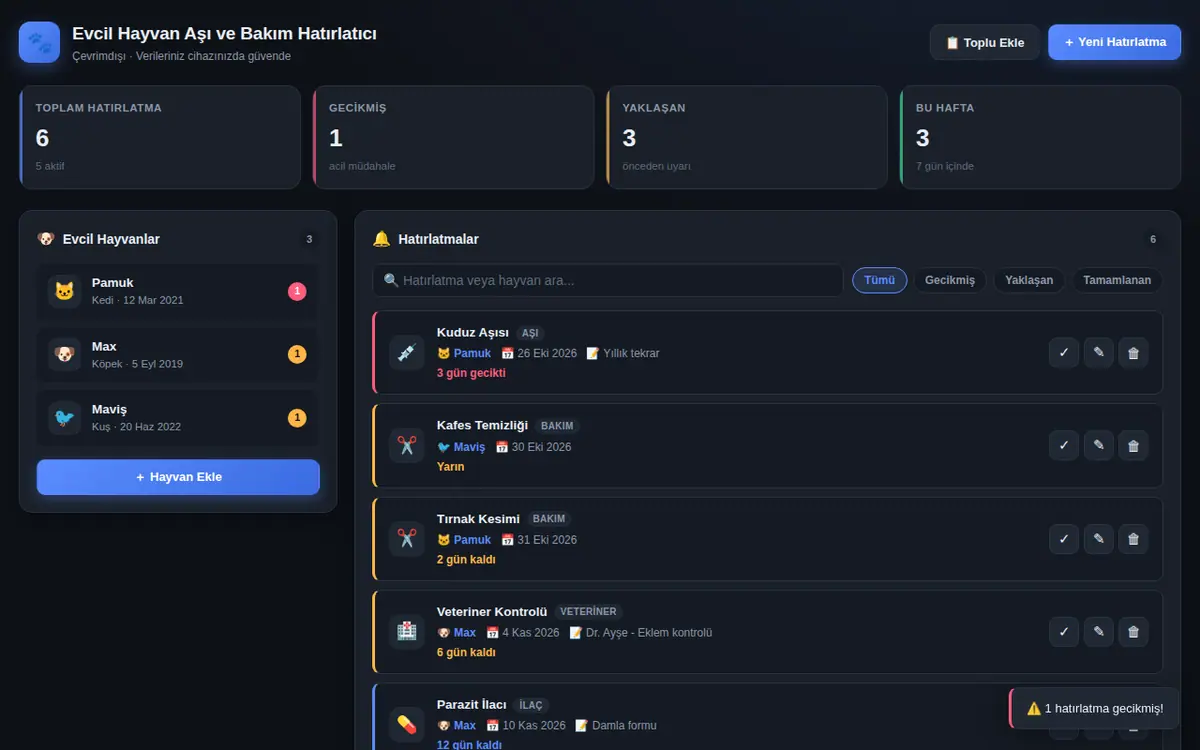This screenshot has height=750, width=1200.
Task: Complete the Tırnak Kesimi reminder
Action: (1064, 539)
